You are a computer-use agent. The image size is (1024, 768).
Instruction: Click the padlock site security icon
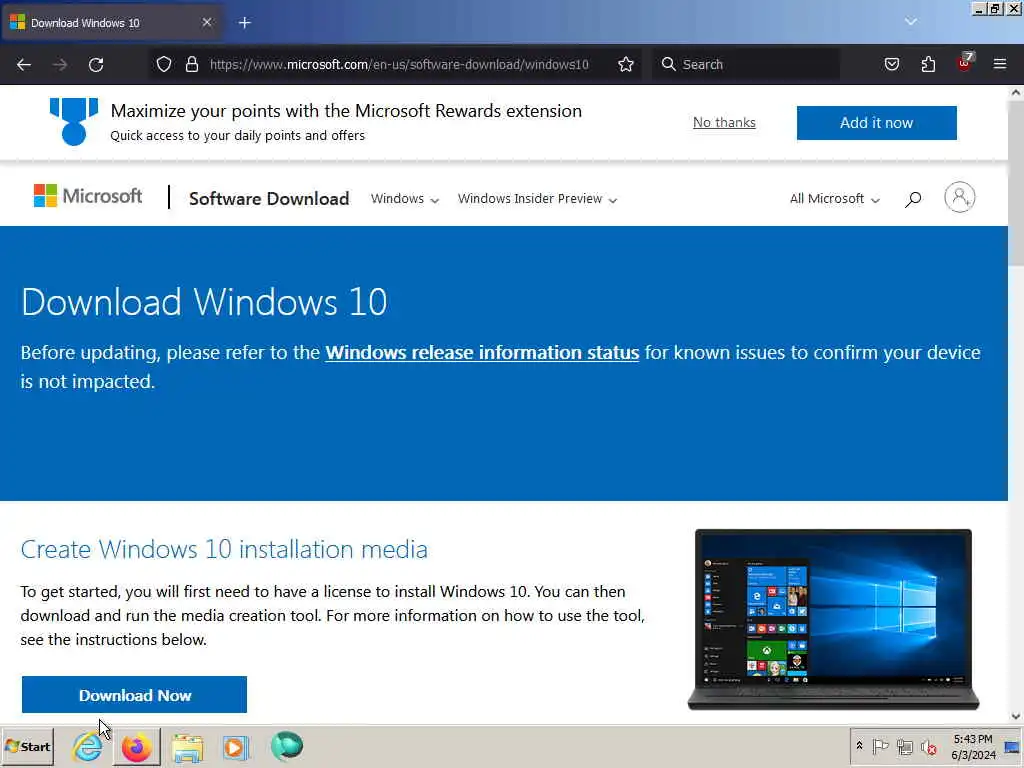point(191,64)
